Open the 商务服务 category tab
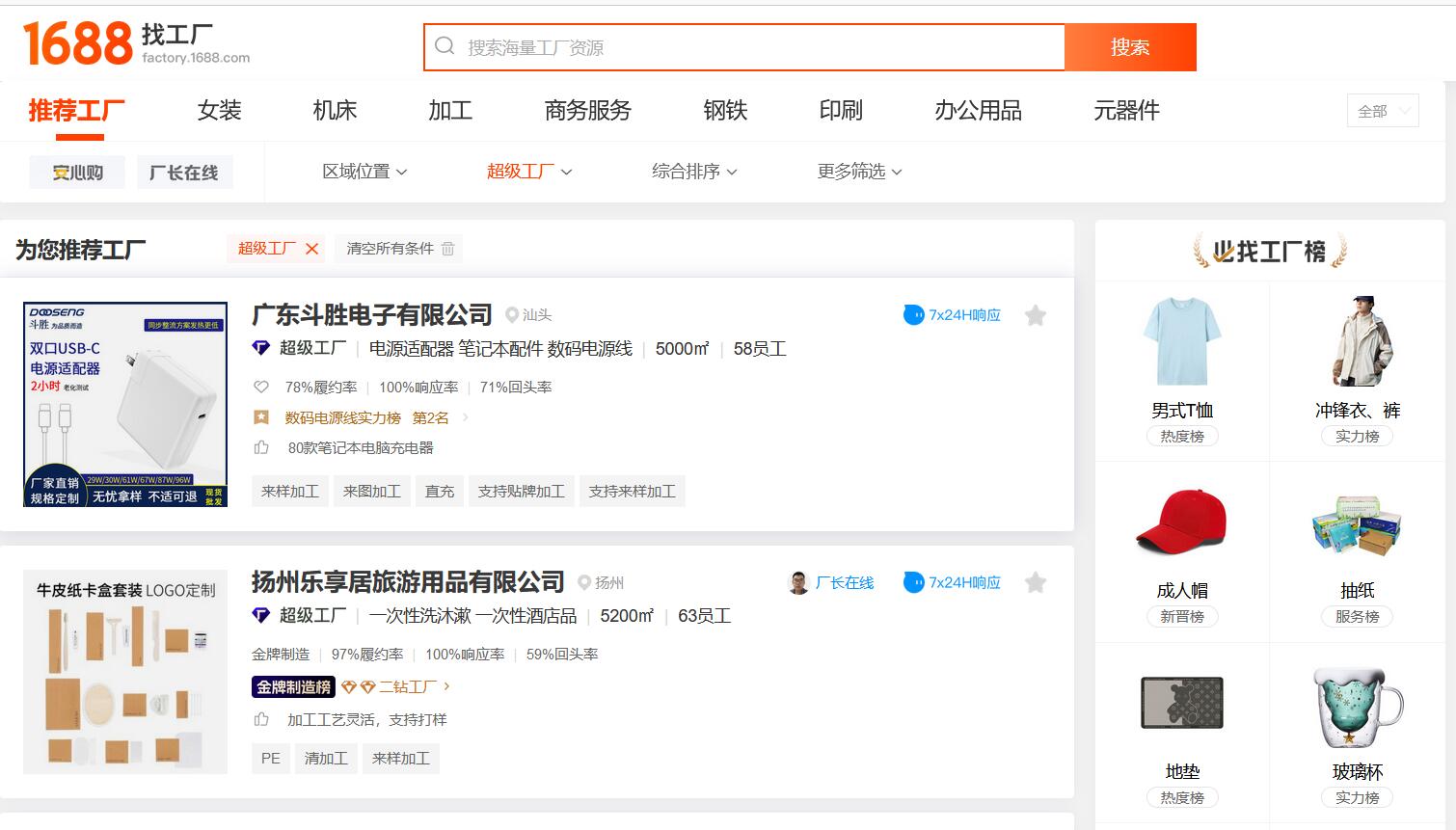1456x830 pixels. tap(587, 111)
